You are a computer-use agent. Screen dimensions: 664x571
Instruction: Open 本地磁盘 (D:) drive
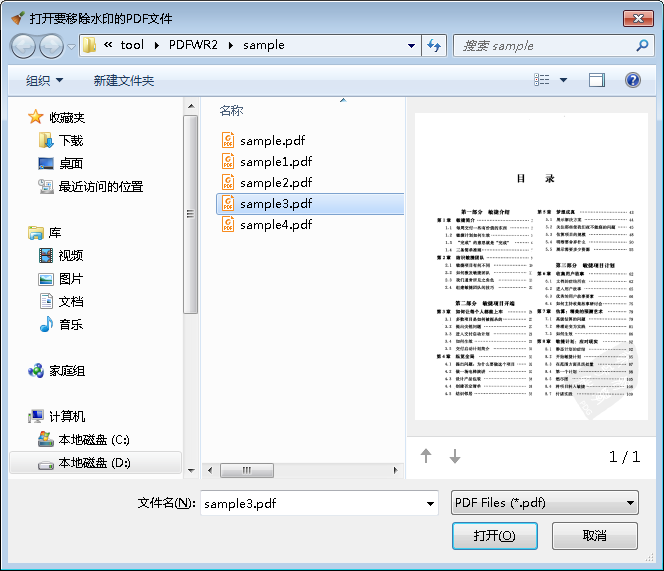click(94, 463)
